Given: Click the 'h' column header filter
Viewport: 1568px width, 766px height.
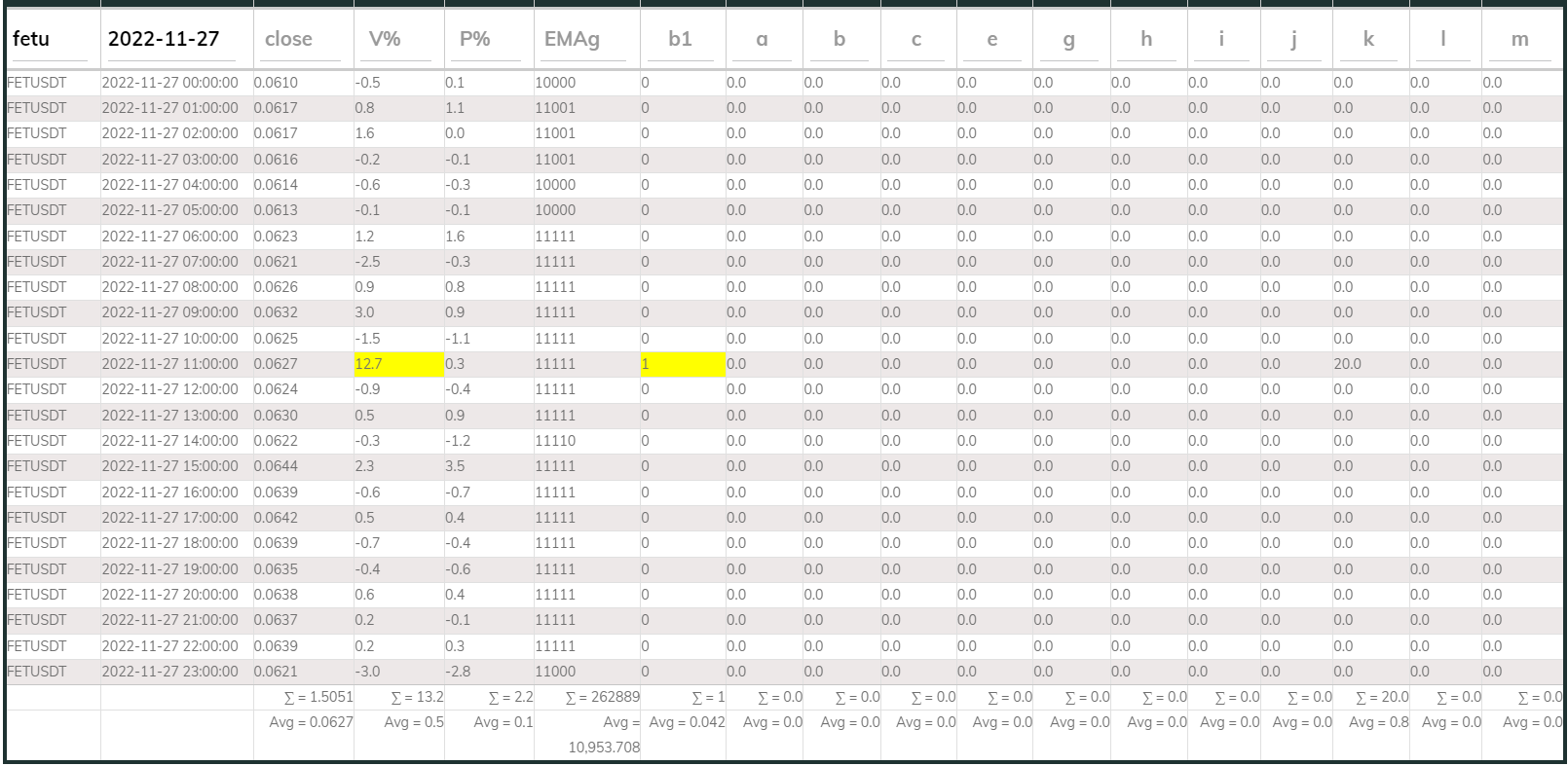Looking at the screenshot, I should coord(1146,40).
